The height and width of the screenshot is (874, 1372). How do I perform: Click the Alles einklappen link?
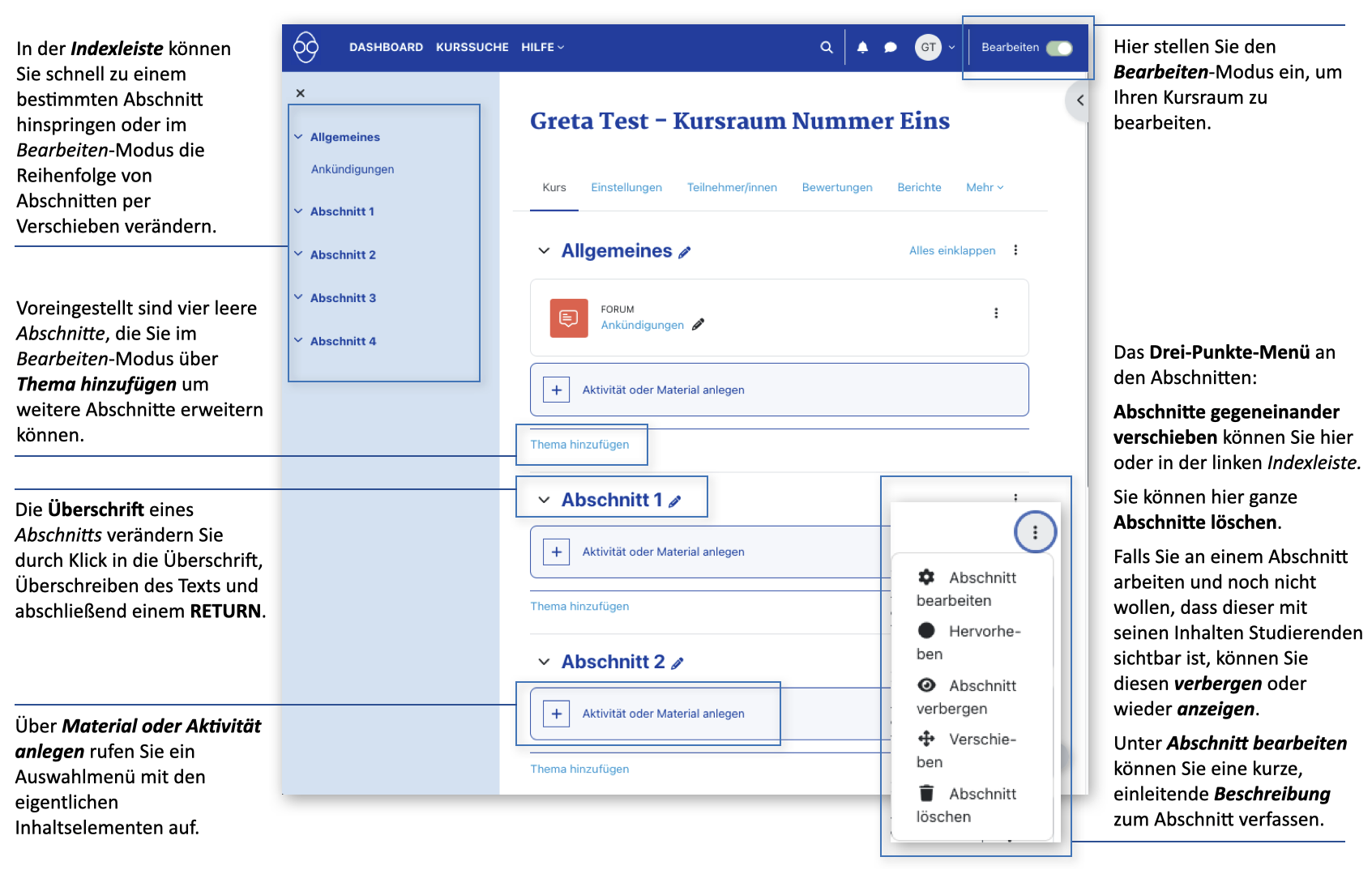click(x=951, y=251)
